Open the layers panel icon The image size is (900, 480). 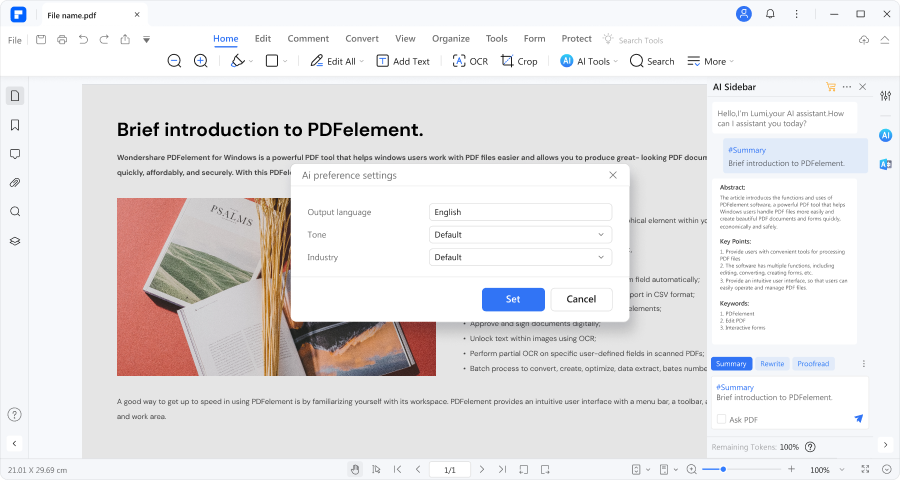pos(15,241)
